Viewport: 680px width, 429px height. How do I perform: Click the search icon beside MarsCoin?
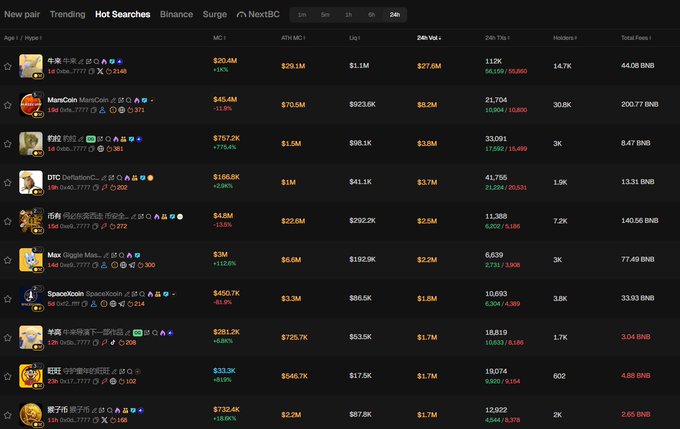pos(128,100)
